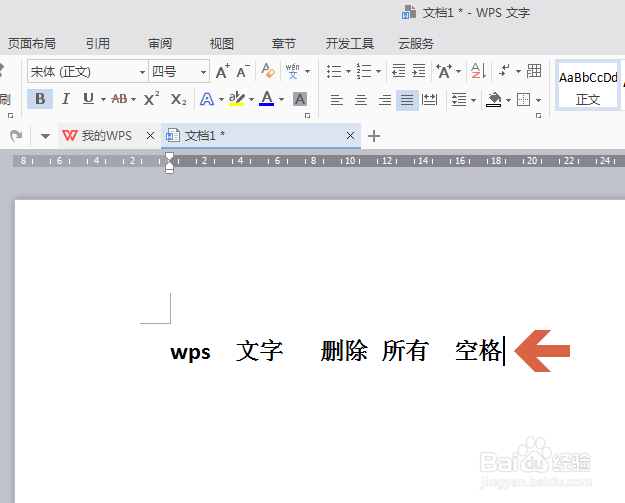Open the 页面布局 ribbon tab
The height and width of the screenshot is (503, 625).
(32, 43)
